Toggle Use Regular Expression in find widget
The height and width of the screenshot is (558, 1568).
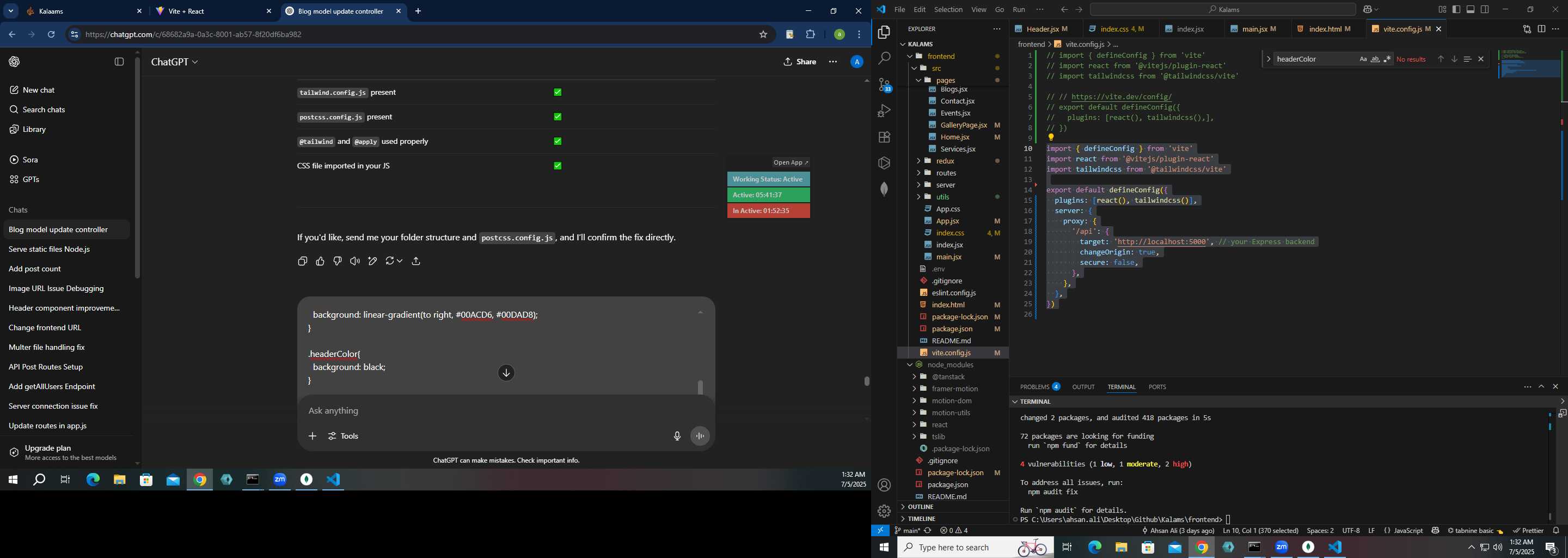tap(1387, 59)
